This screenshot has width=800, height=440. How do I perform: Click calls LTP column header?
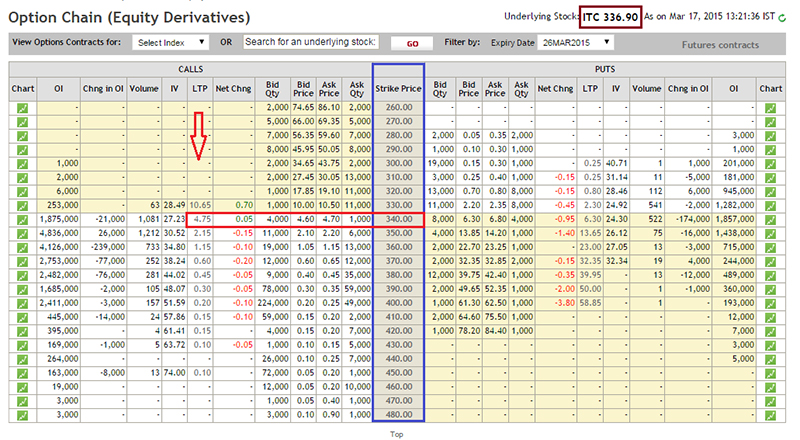click(200, 89)
